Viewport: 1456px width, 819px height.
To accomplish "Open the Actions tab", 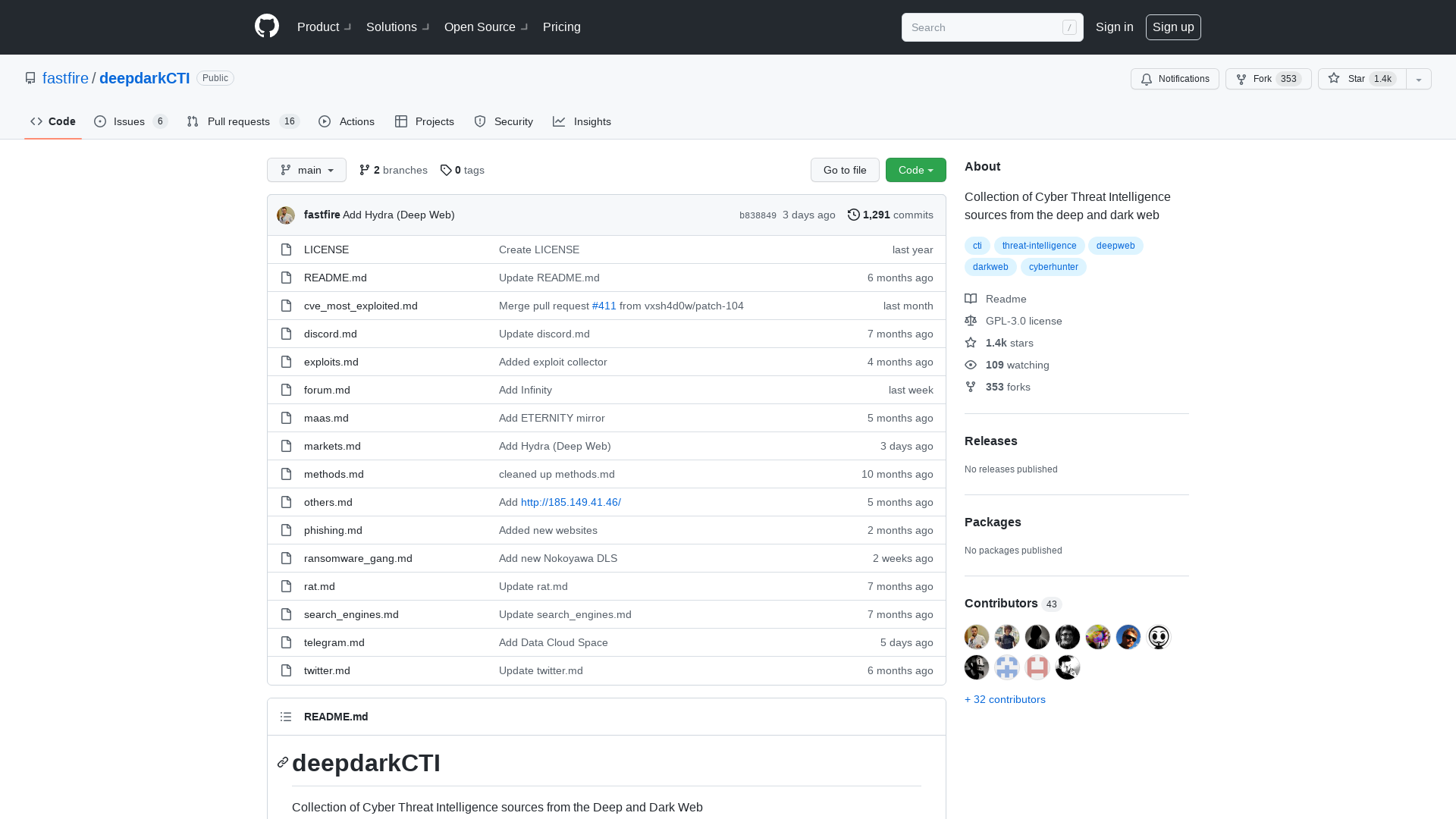I will (x=347, y=121).
